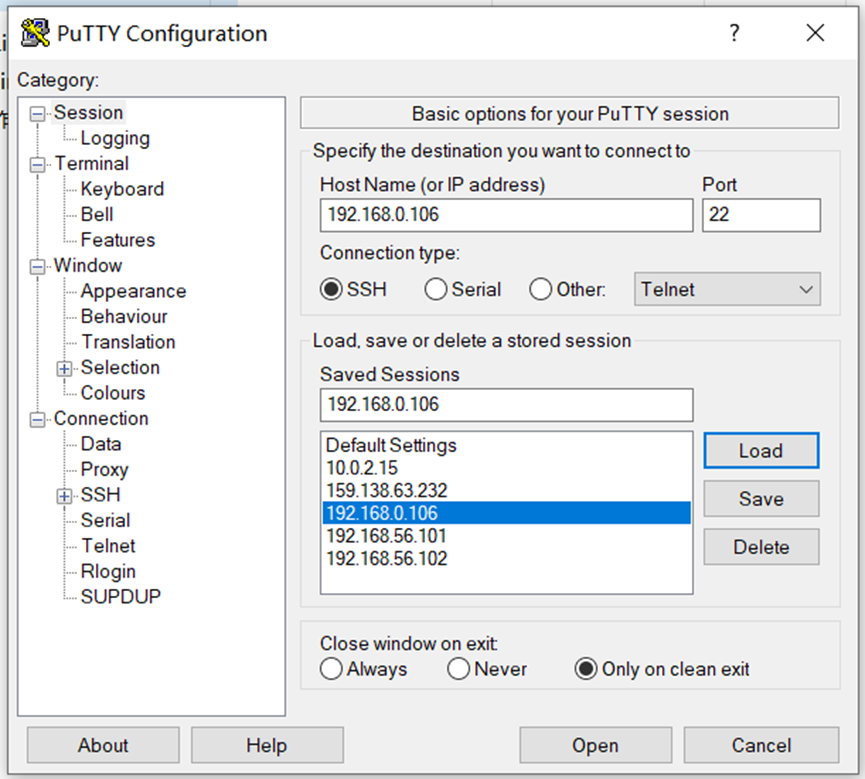Open the Behaviour settings category

(124, 316)
